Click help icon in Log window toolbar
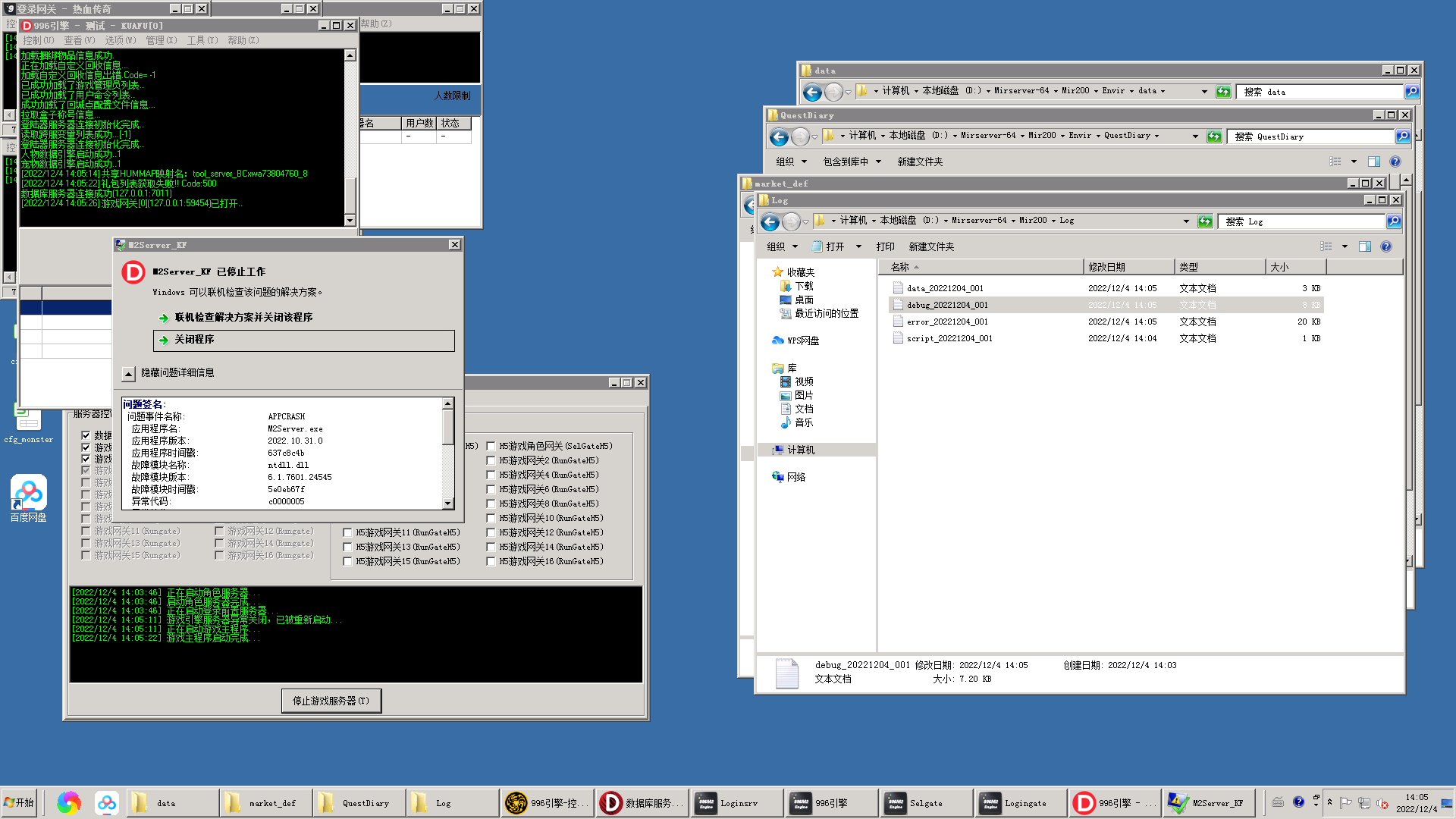The height and width of the screenshot is (819, 1456). pos(1386,246)
